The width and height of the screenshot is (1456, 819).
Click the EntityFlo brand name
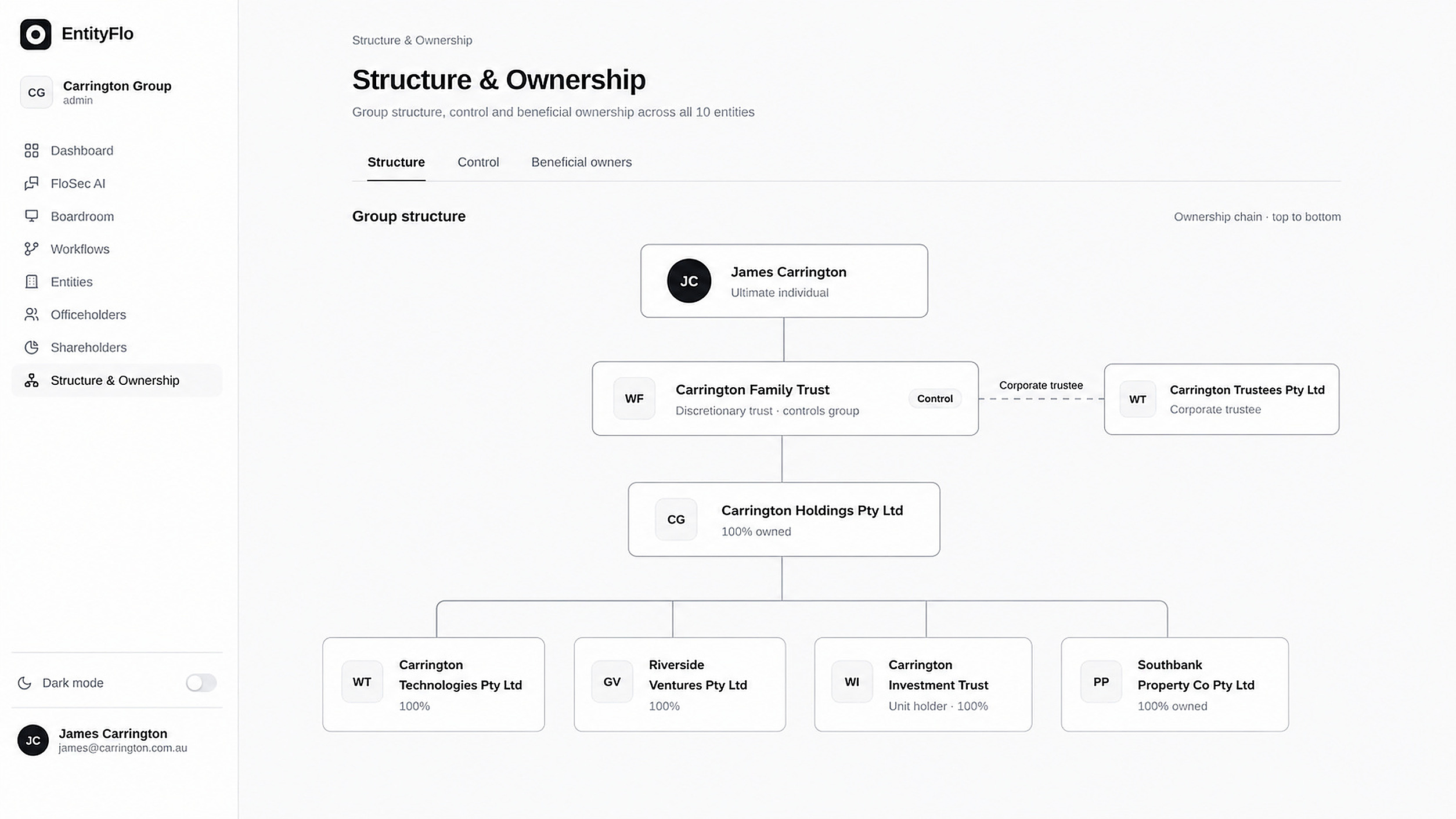(x=98, y=34)
